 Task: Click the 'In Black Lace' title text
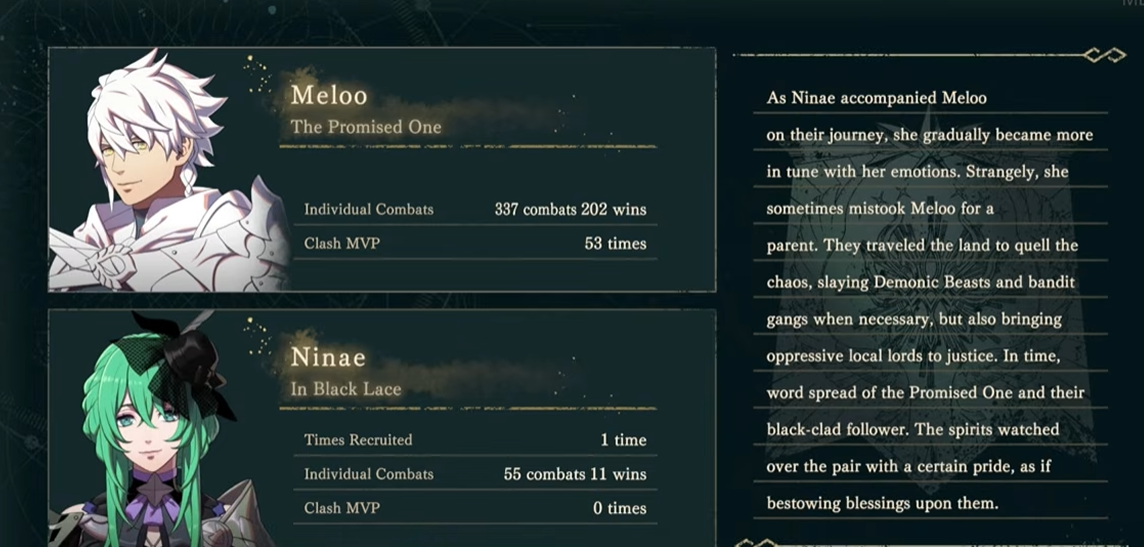click(346, 389)
